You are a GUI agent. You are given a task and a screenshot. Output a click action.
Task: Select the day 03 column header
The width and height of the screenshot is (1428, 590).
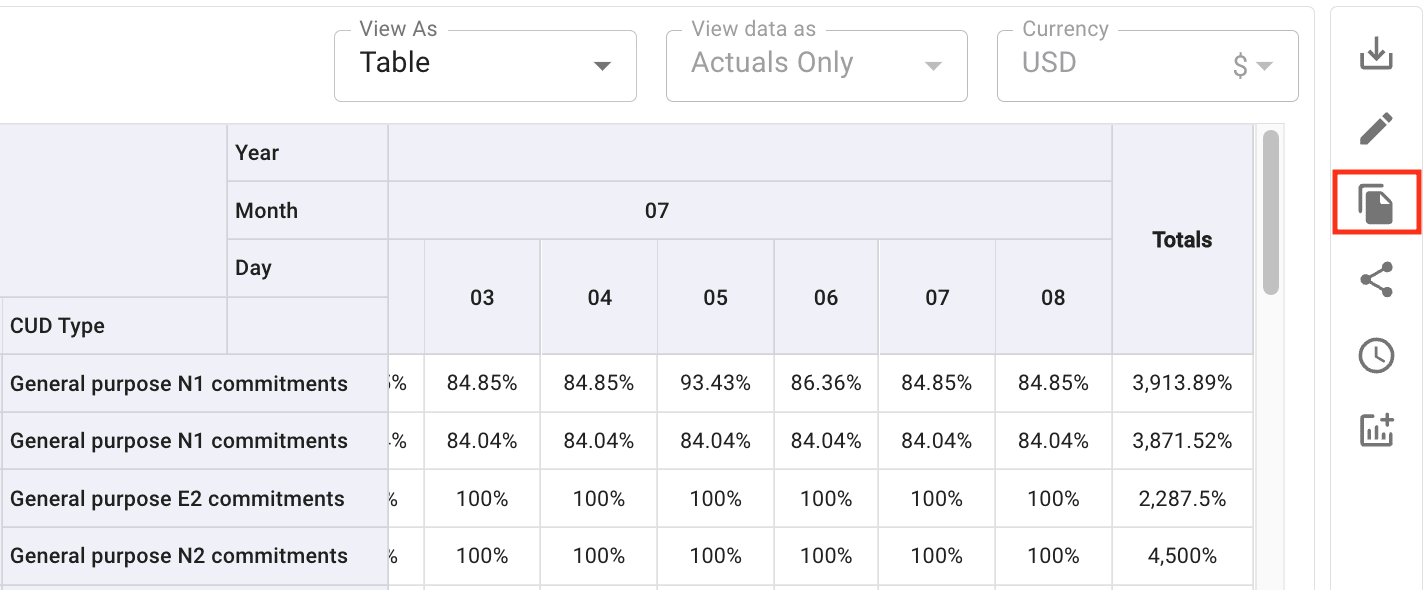click(x=482, y=298)
